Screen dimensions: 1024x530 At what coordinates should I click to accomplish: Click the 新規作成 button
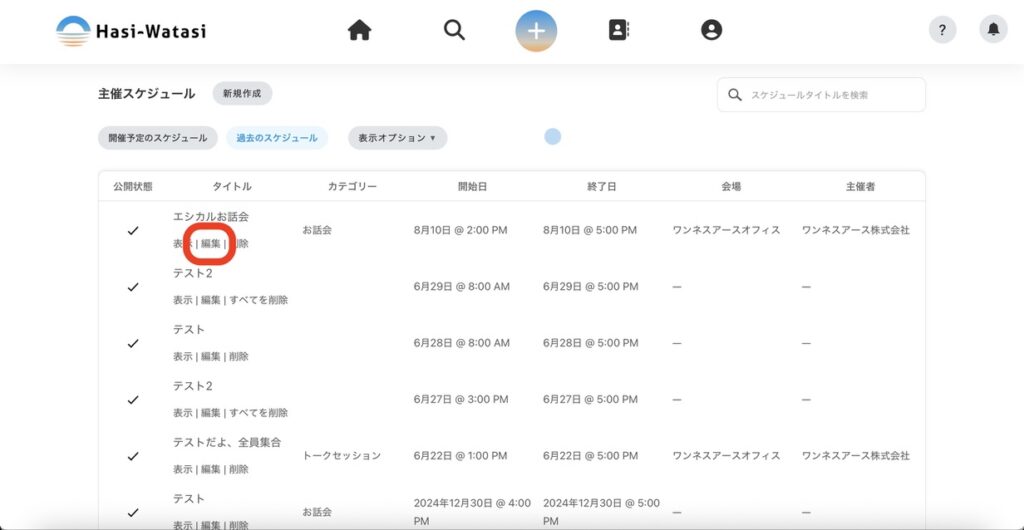(x=242, y=94)
